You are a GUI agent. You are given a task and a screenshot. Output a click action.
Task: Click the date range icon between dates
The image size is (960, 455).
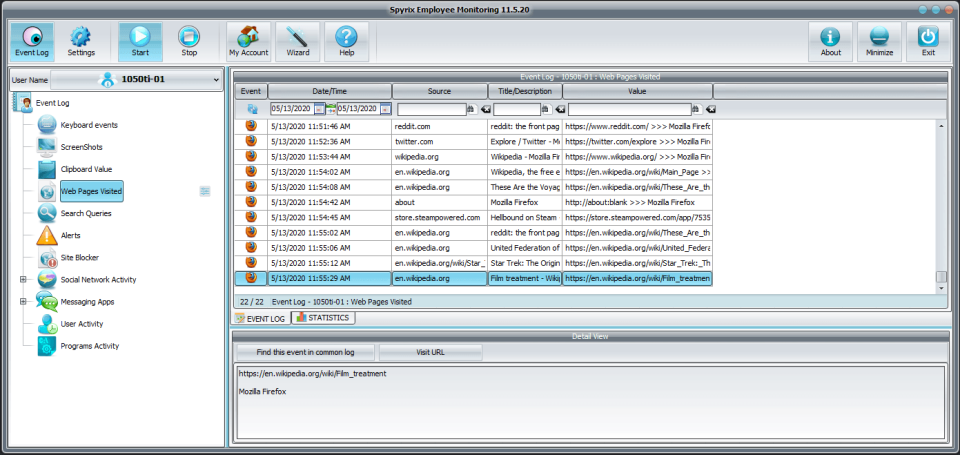[331, 109]
